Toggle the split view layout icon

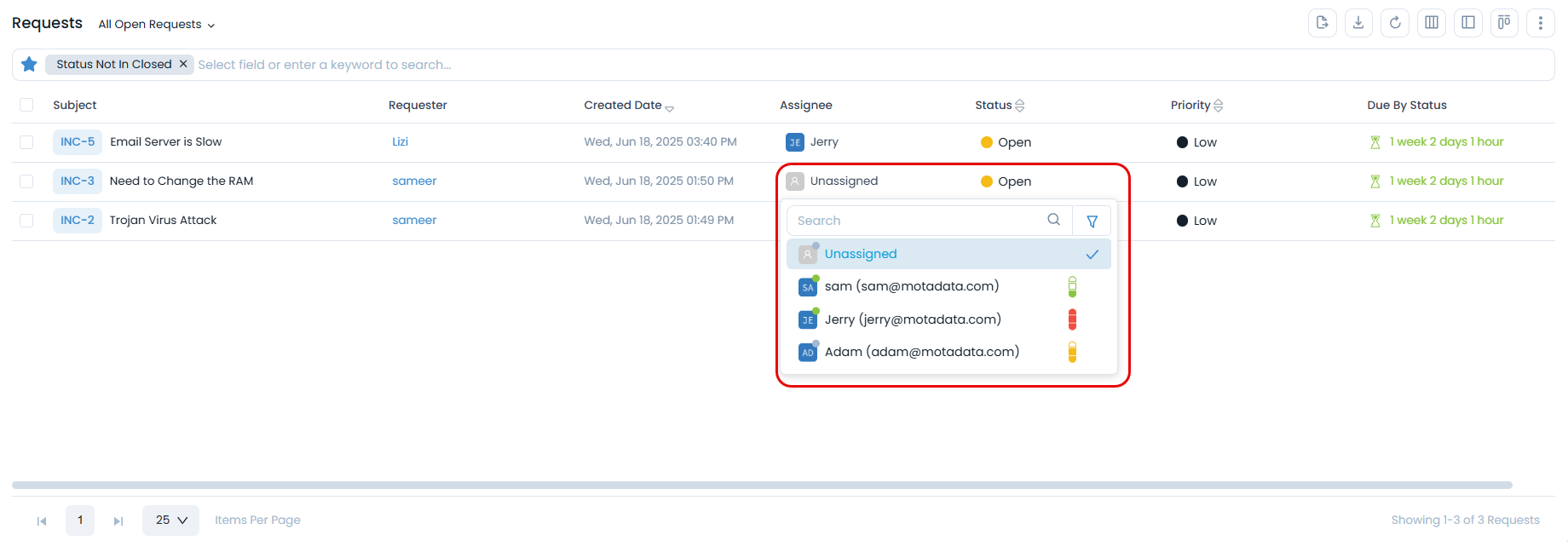click(1468, 23)
